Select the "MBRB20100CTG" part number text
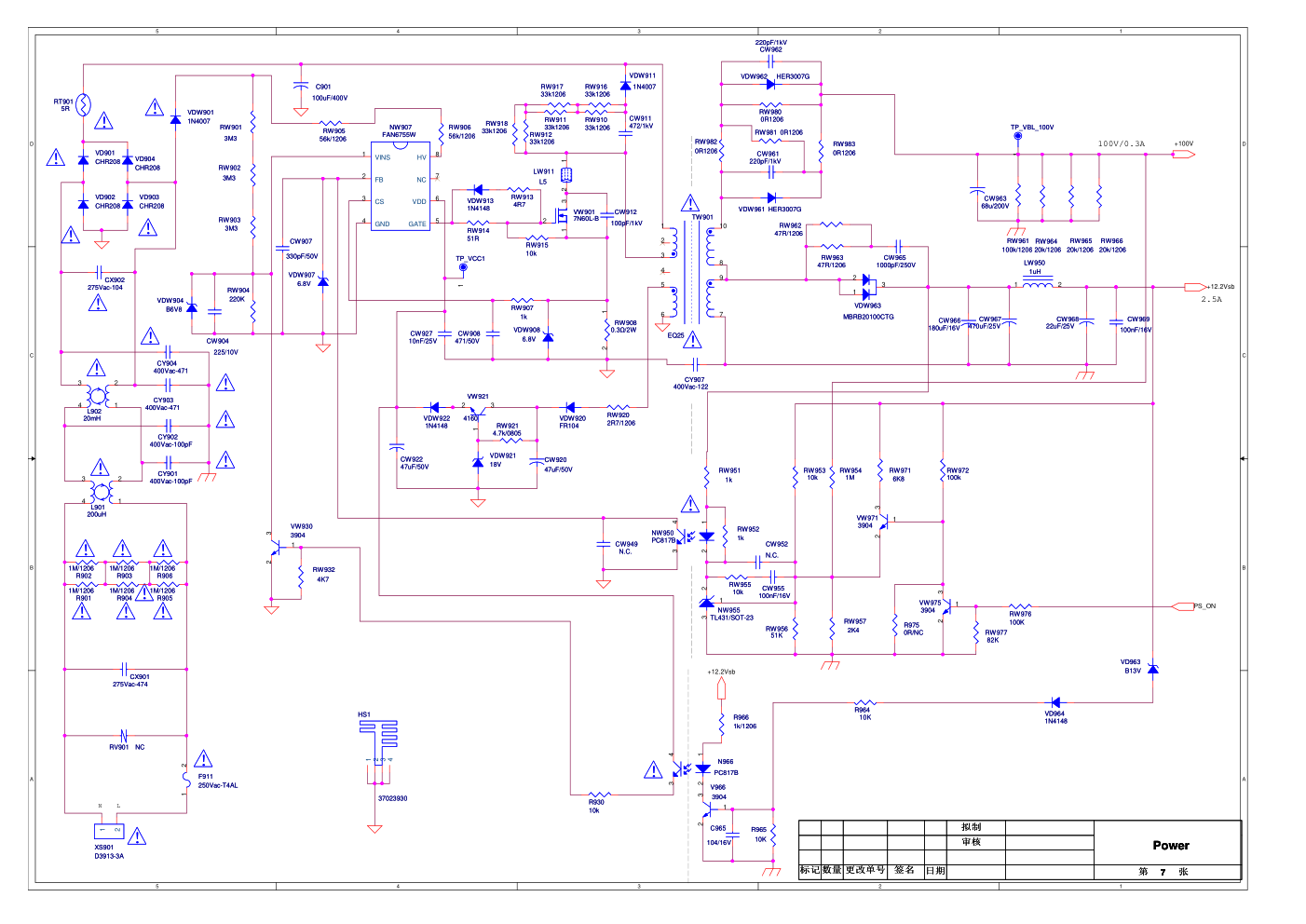The width and height of the screenshot is (1306, 924). 868,317
